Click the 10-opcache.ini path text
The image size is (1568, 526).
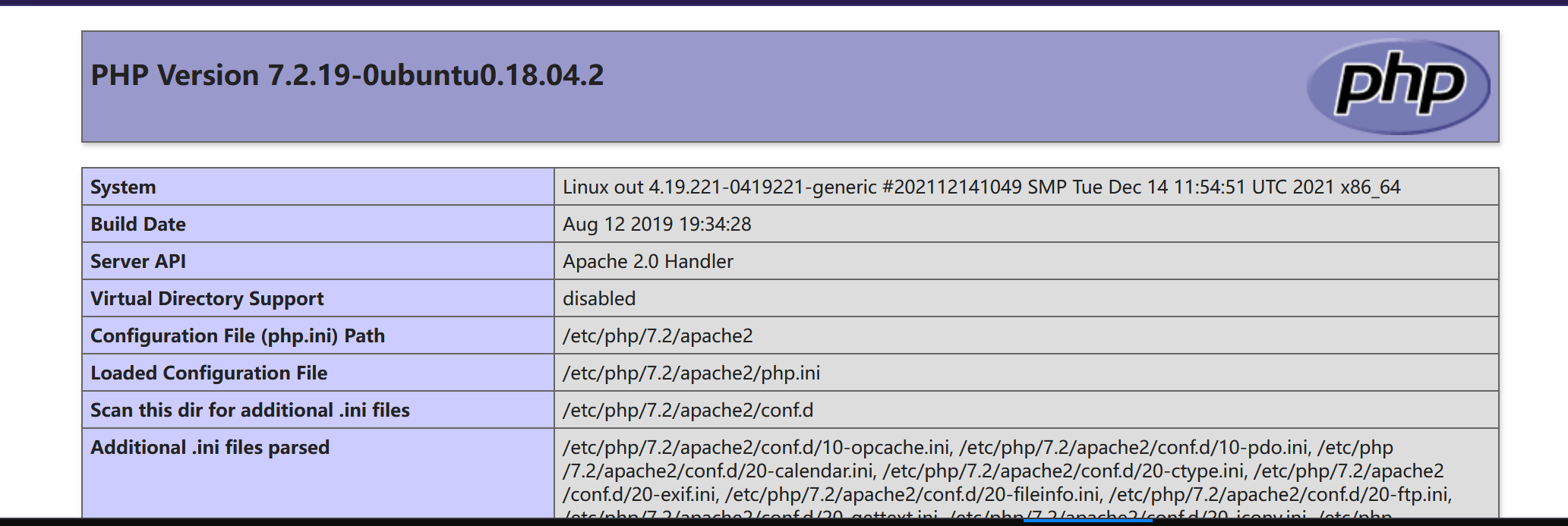(756, 447)
